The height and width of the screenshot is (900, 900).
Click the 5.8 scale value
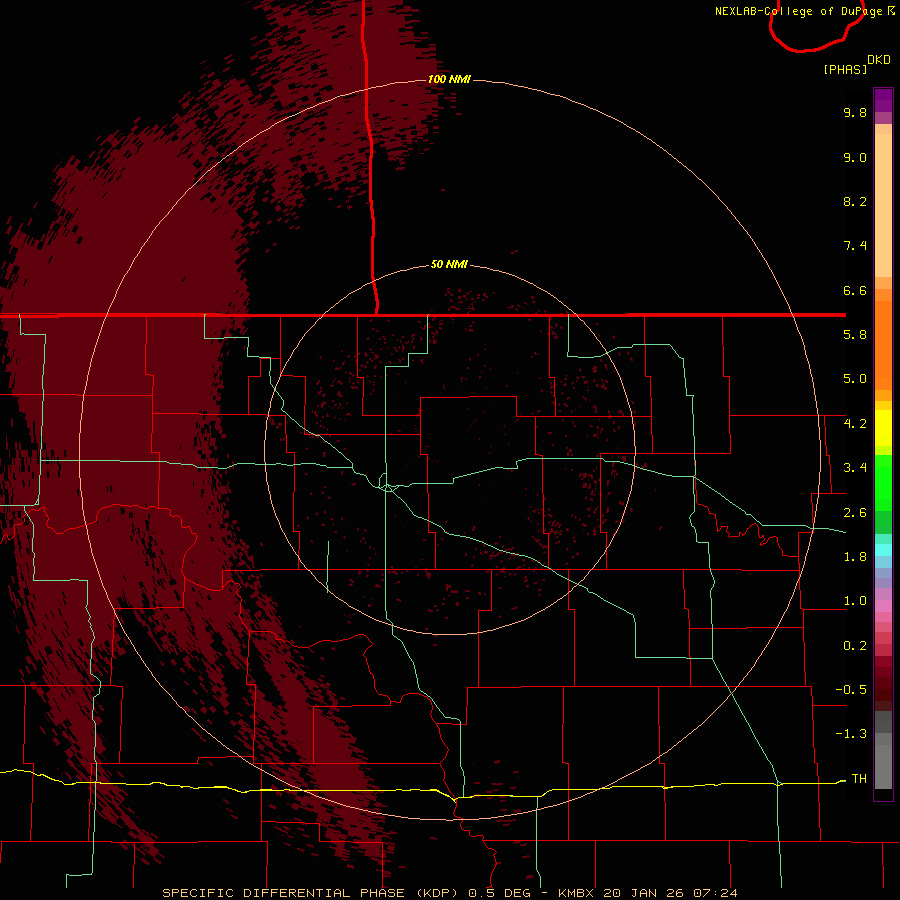tap(855, 335)
